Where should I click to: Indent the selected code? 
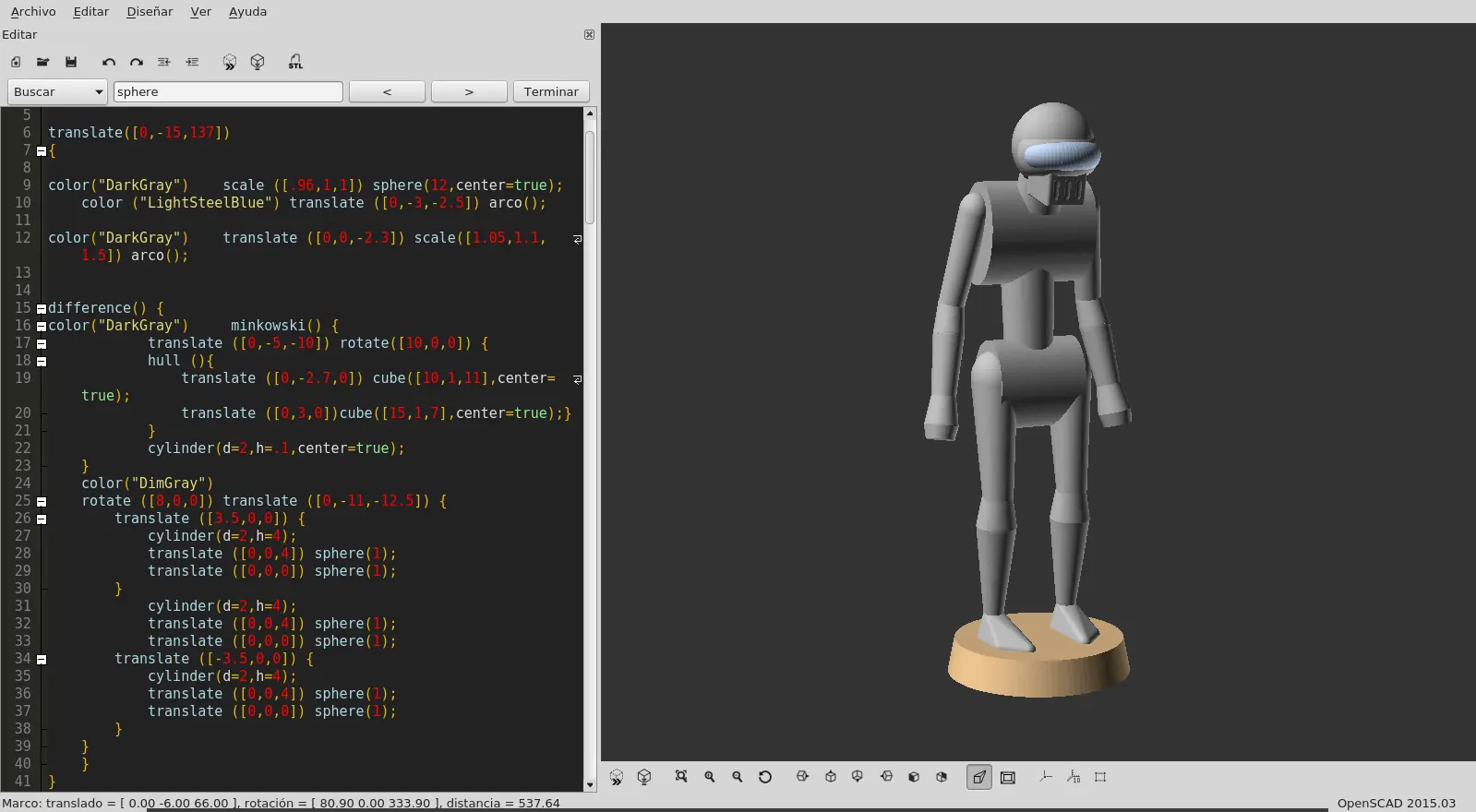(x=192, y=62)
